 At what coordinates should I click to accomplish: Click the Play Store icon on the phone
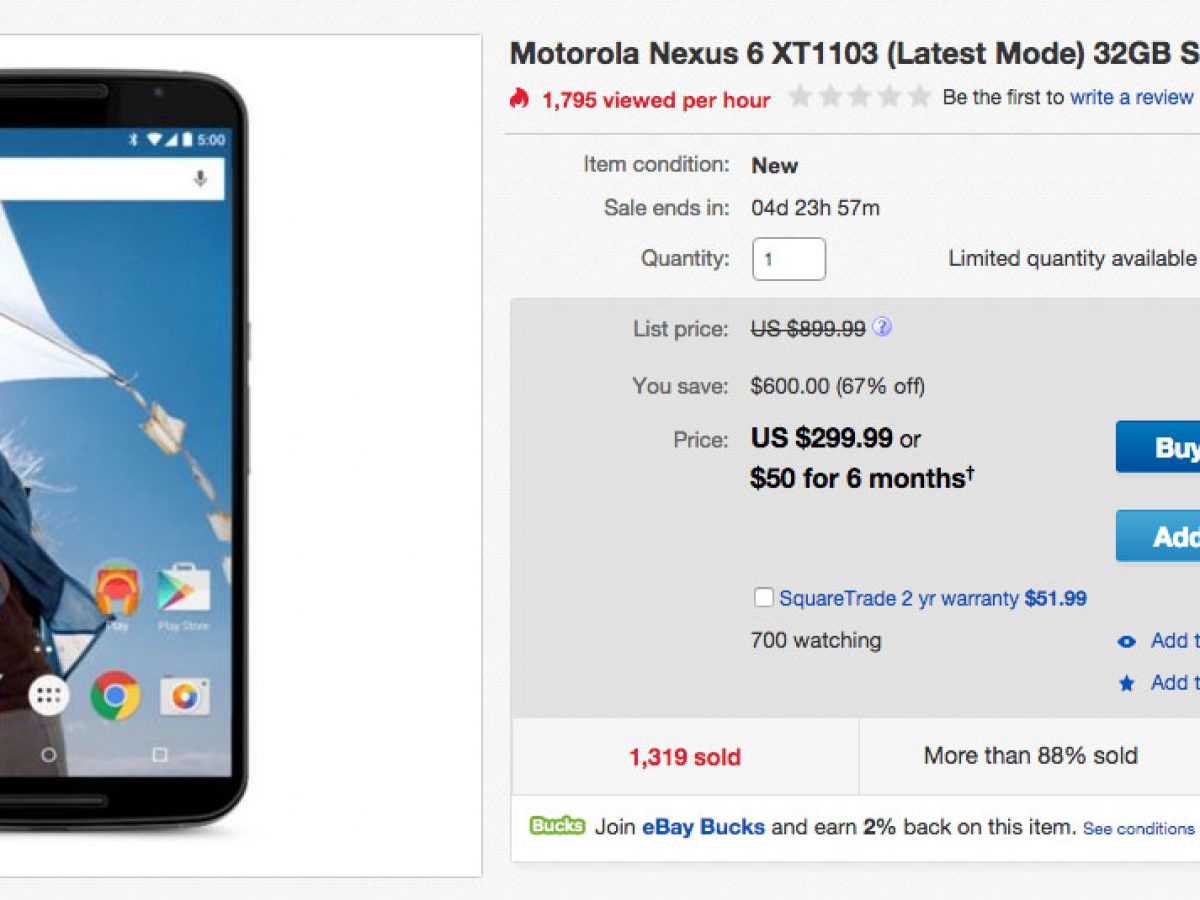183,590
